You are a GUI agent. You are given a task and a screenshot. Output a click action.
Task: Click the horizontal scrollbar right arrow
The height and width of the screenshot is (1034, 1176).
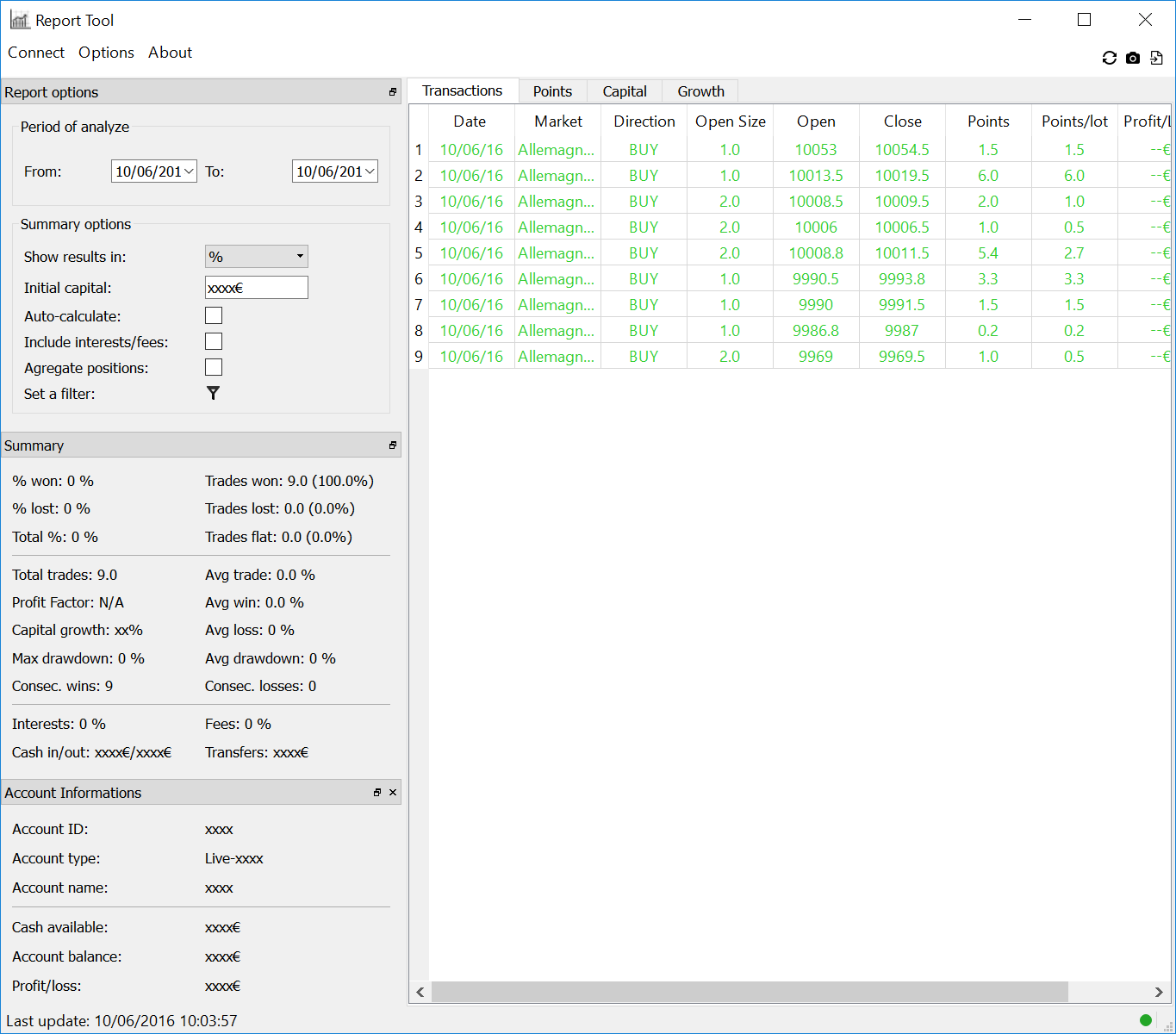(1159, 992)
